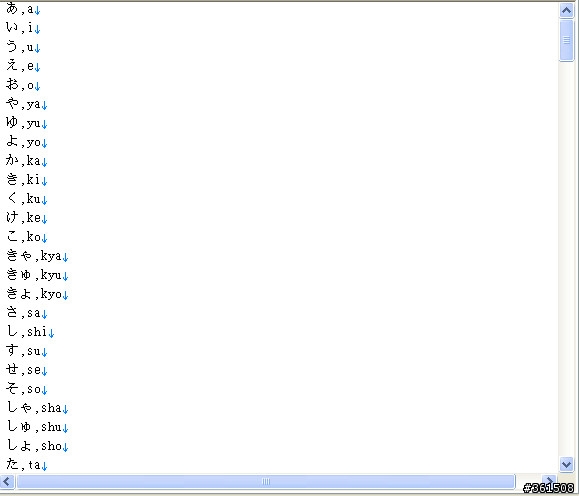The height and width of the screenshot is (496, 579).
Task: Click the 'せ,se' row
Action: click(27, 370)
